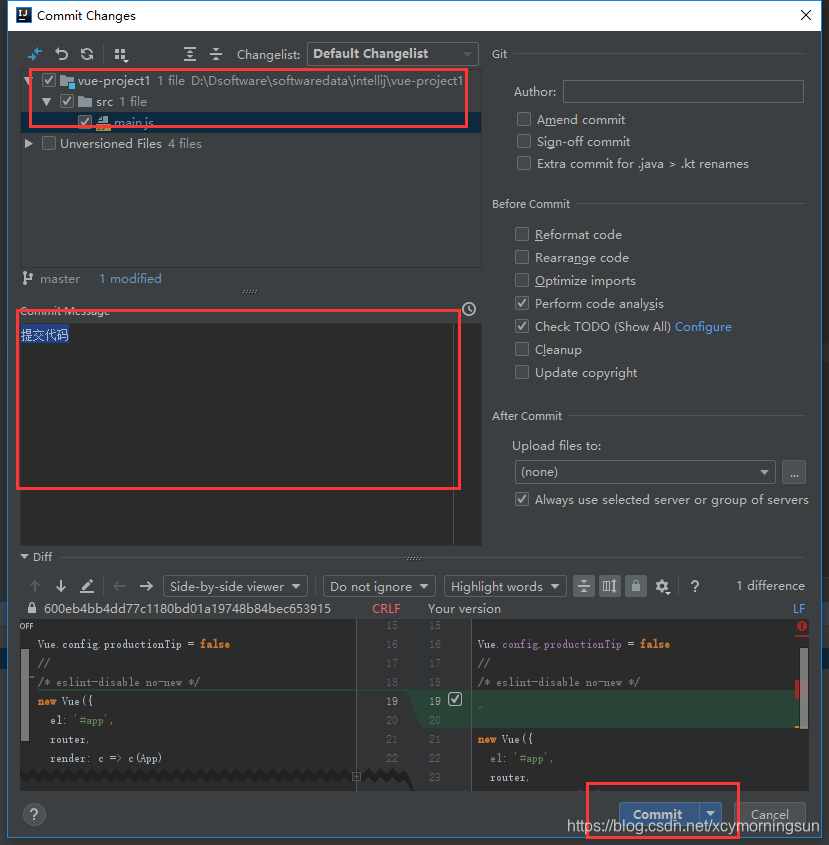829x845 pixels.
Task: Open the diff settings gear icon
Action: 662,586
